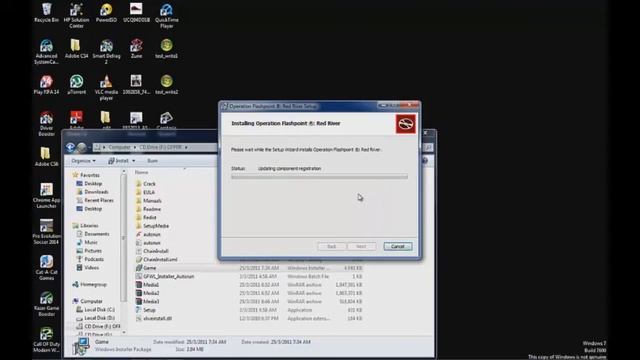The width and height of the screenshot is (640, 360).
Task: Click Burn in the Explorer toolbar
Action: click(x=152, y=161)
